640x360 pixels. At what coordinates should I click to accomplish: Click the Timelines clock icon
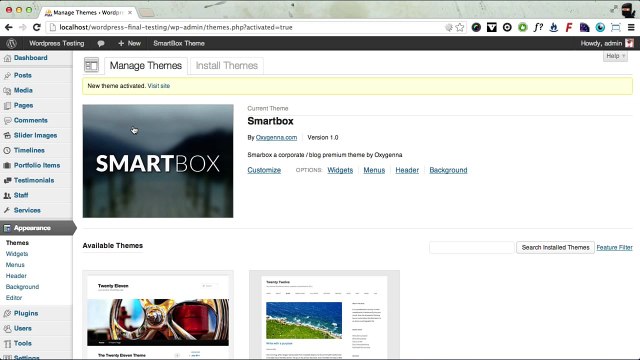point(7,151)
